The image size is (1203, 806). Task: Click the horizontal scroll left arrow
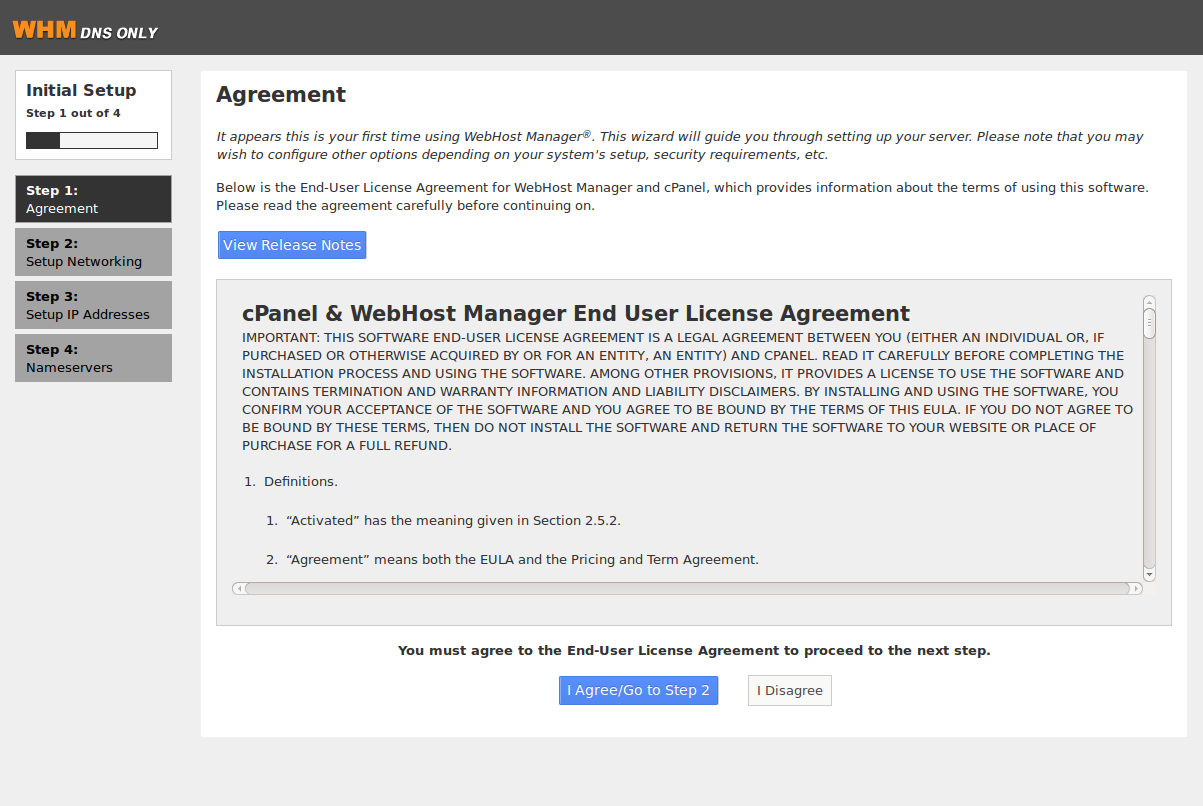pyautogui.click(x=238, y=588)
